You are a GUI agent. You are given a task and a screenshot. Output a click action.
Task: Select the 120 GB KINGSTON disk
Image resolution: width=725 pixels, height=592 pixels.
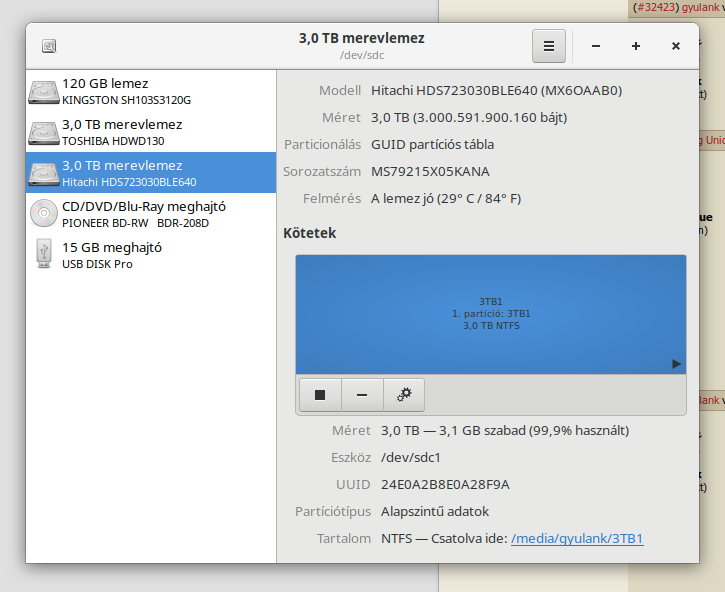pyautogui.click(x=151, y=91)
